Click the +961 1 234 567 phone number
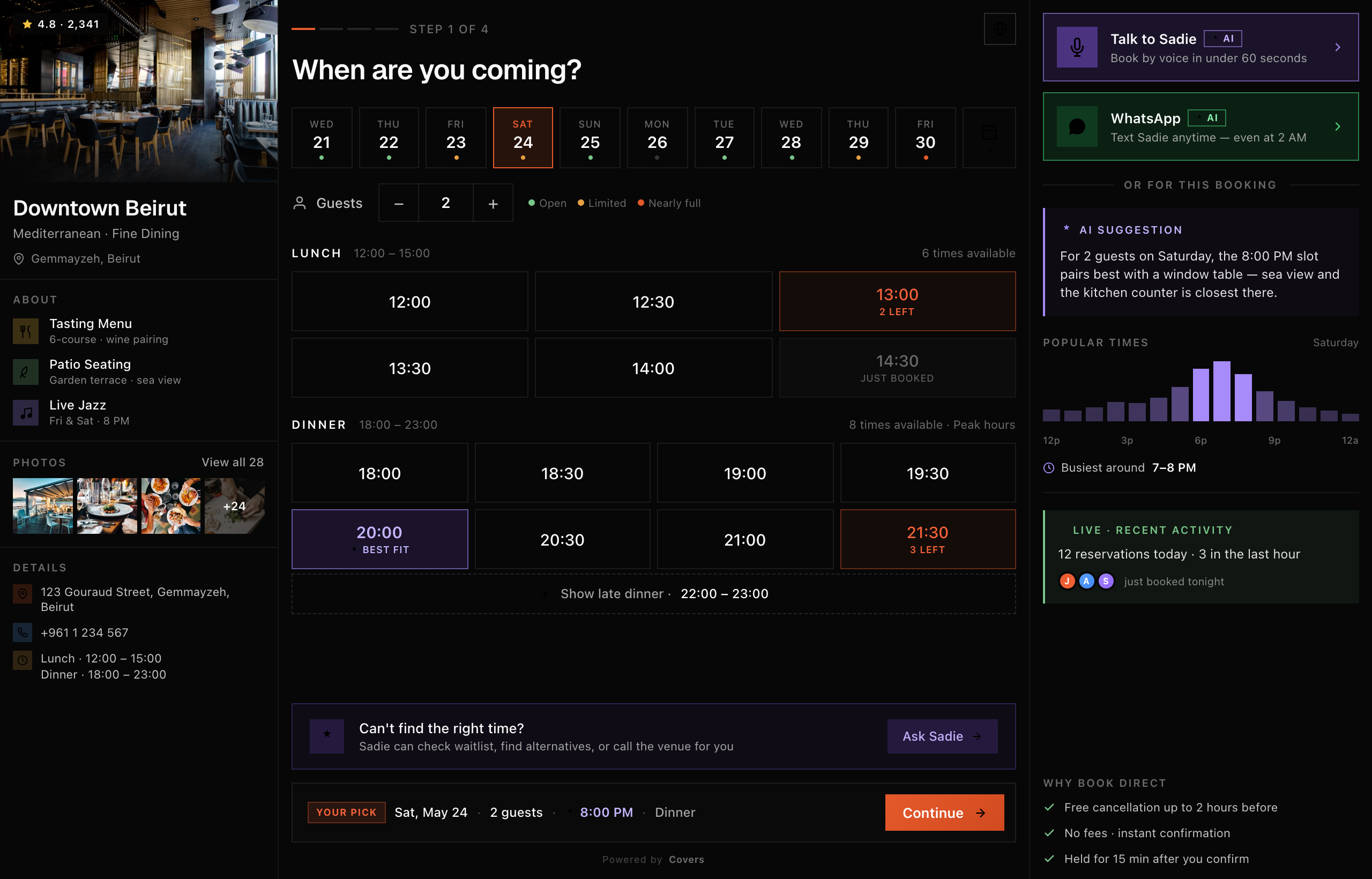Image resolution: width=1372 pixels, height=879 pixels. [85, 632]
